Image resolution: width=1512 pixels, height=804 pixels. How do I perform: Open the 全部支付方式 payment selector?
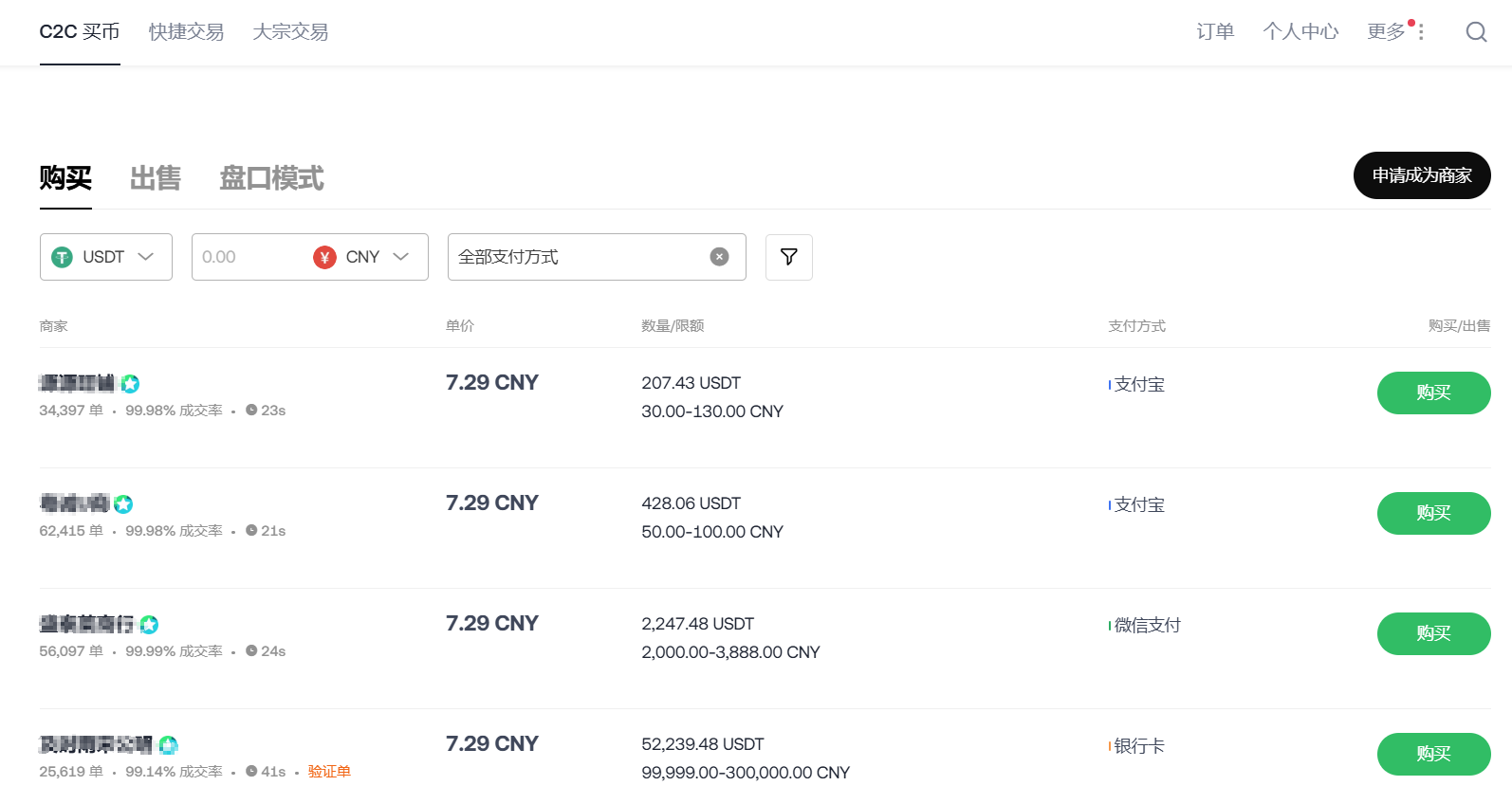(x=579, y=257)
